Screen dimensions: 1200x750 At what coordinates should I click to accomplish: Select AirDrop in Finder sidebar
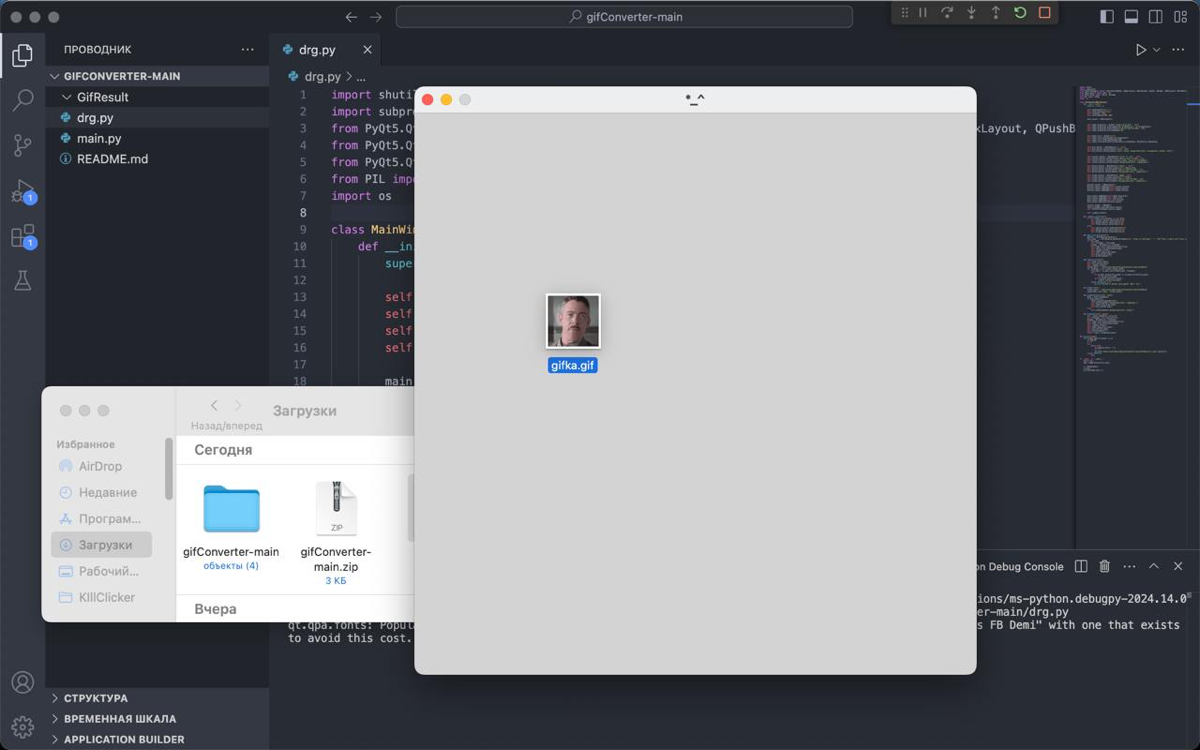pyautogui.click(x=100, y=466)
